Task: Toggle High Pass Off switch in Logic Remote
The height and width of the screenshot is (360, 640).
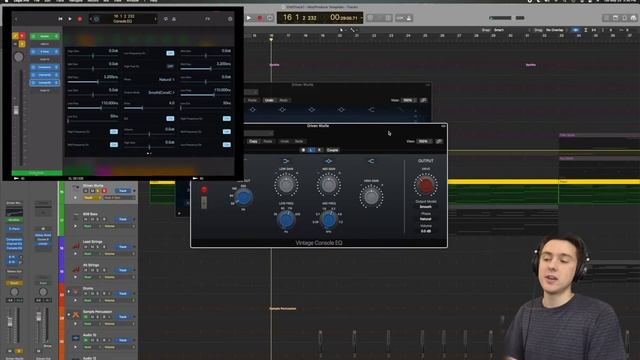Action: click(x=170, y=66)
